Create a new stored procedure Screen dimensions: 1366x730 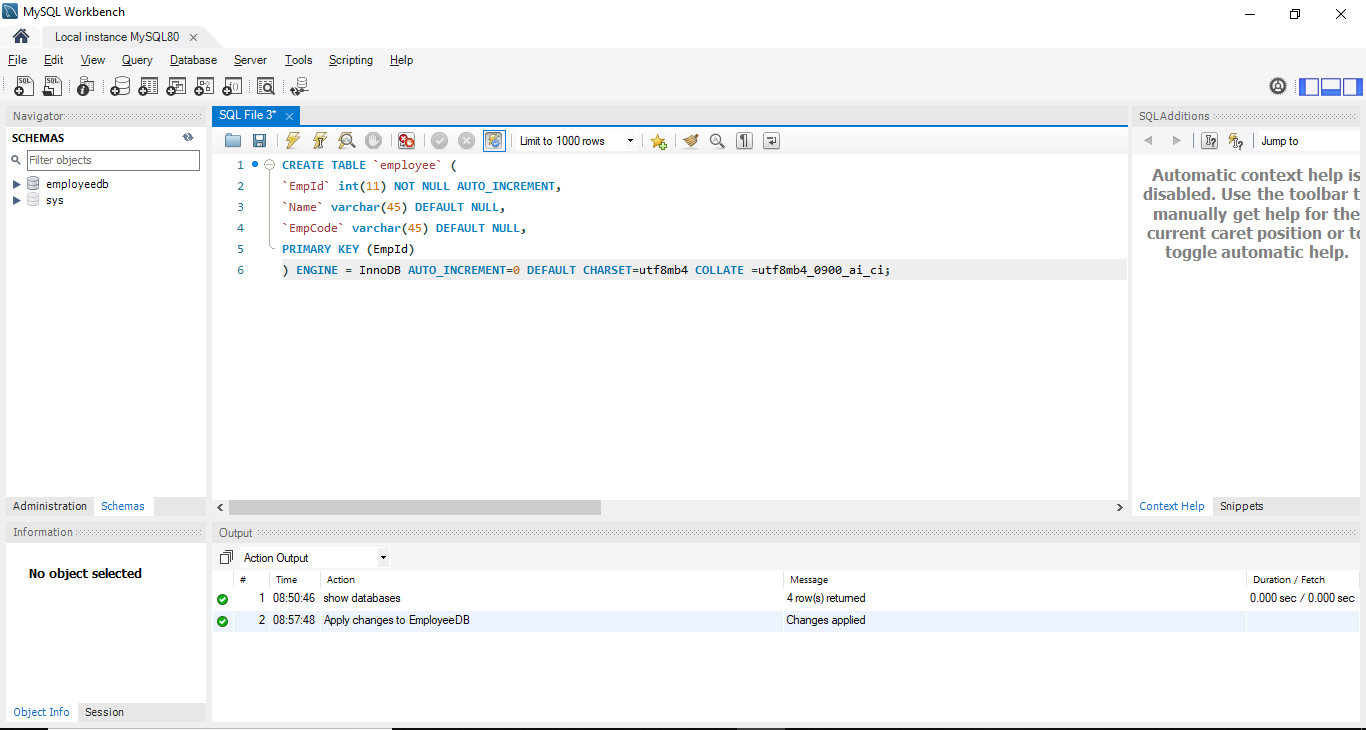point(204,87)
